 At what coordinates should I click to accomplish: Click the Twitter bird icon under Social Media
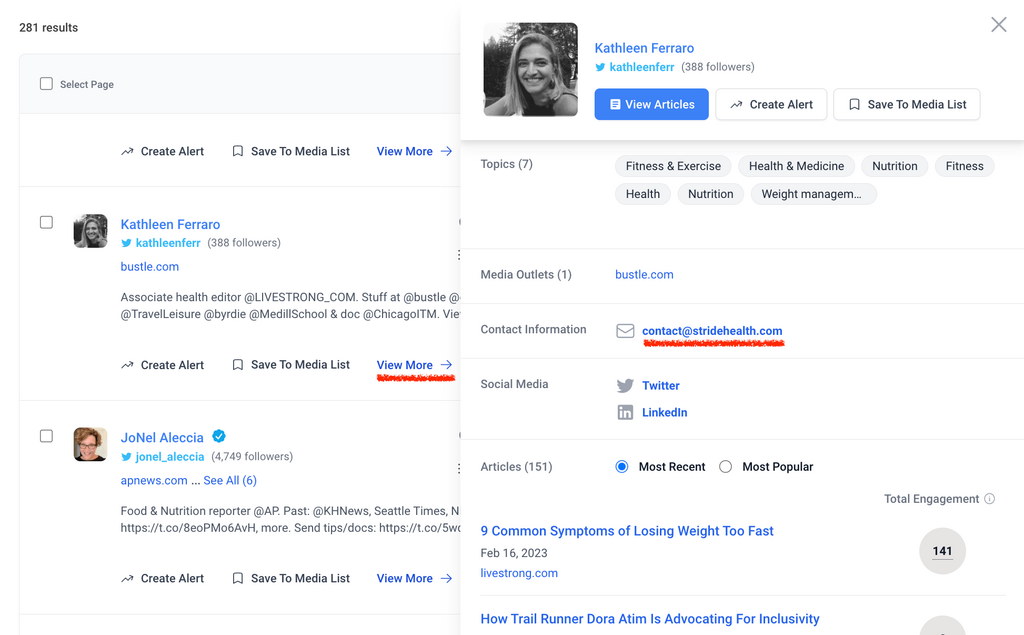[x=625, y=386]
